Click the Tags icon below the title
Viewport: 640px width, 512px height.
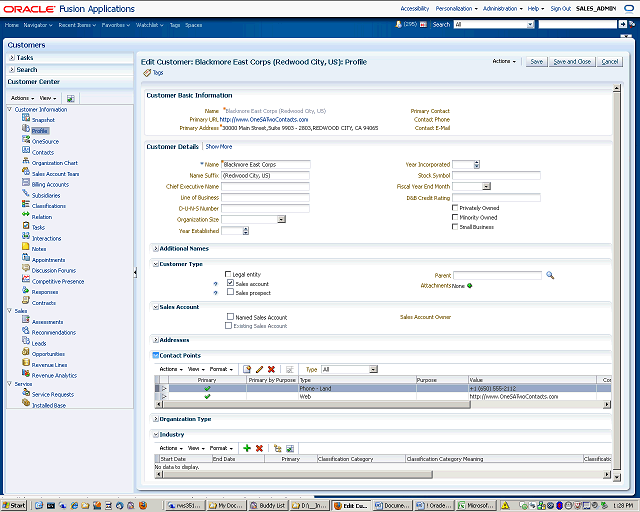point(147,73)
